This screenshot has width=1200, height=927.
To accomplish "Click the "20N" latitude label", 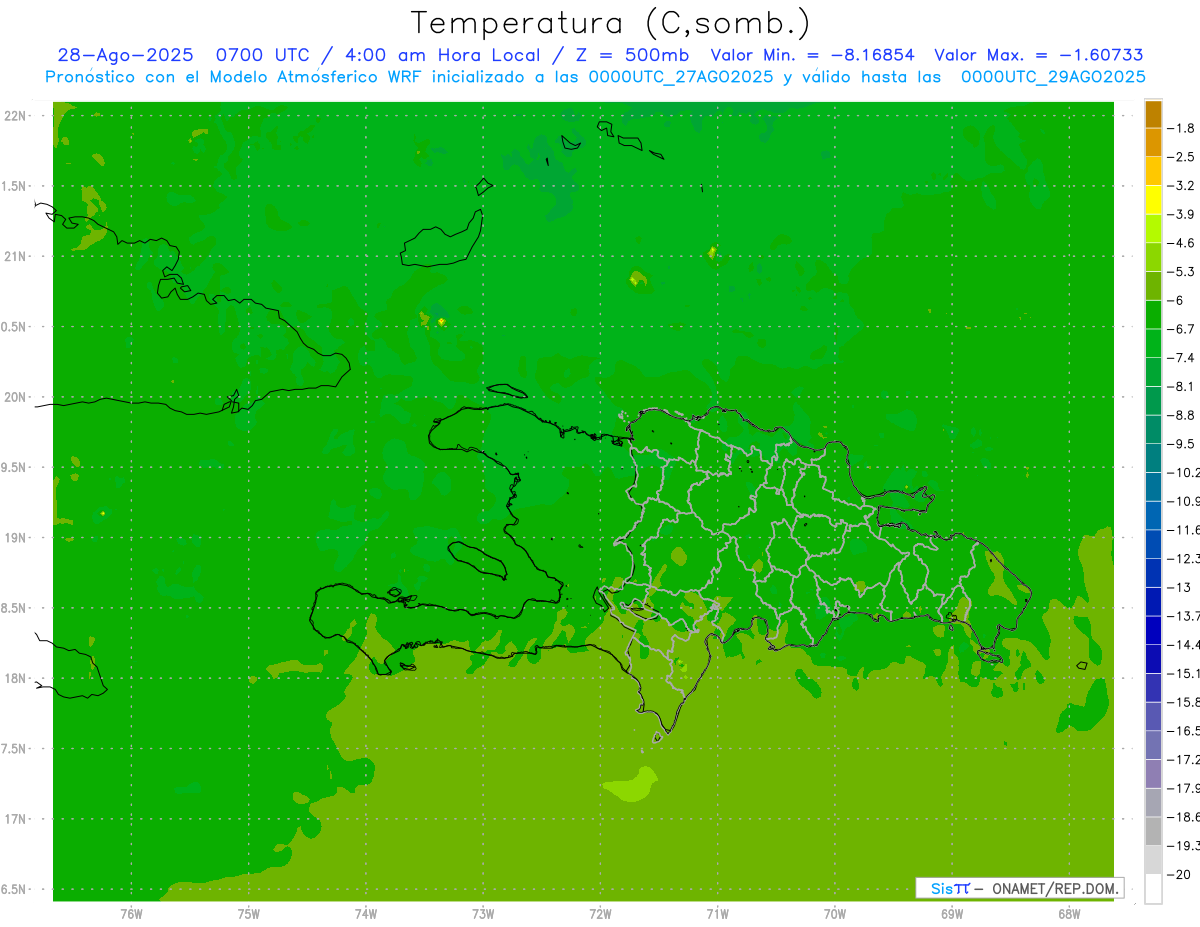I will [17, 397].
